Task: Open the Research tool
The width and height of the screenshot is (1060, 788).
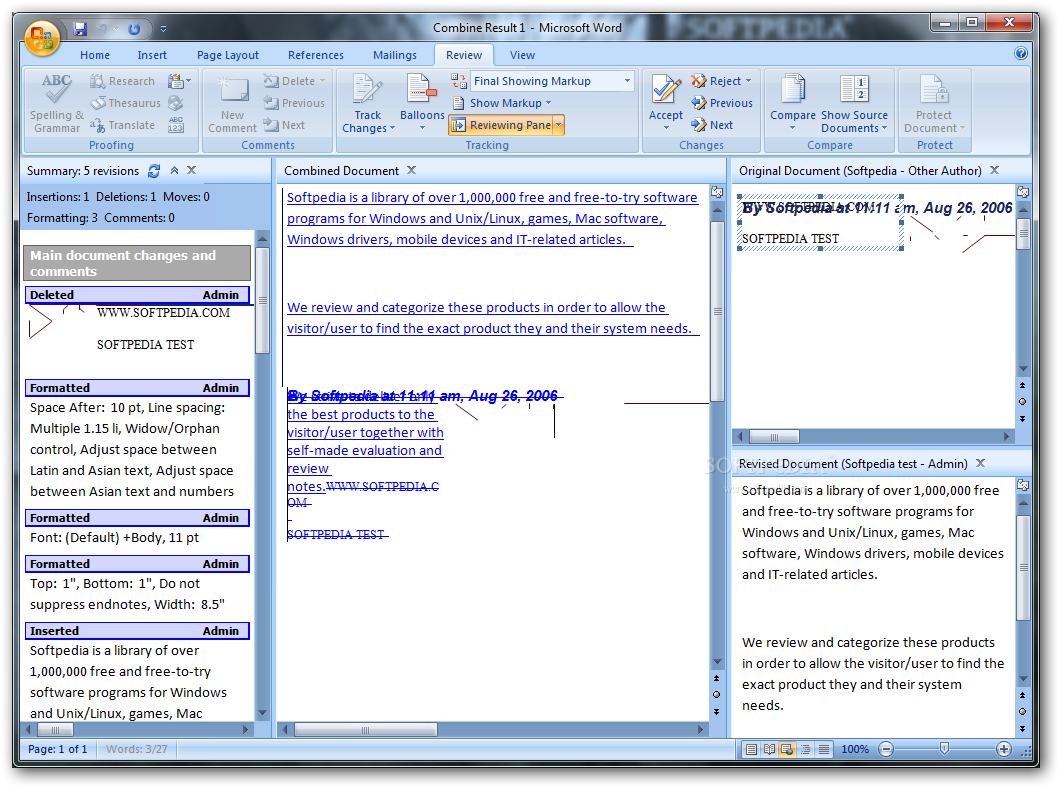Action: pos(123,81)
